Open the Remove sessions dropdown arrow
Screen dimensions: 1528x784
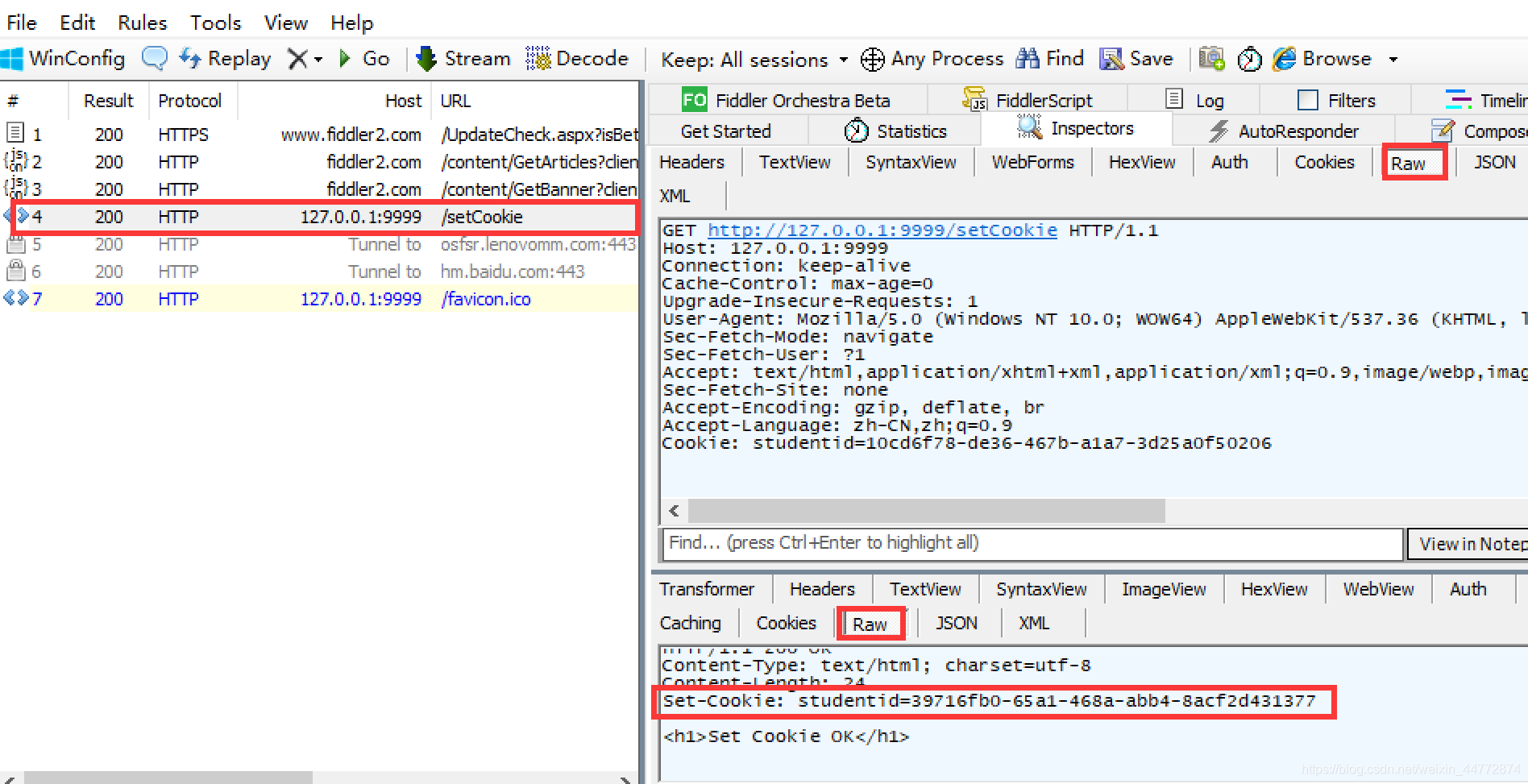(318, 60)
